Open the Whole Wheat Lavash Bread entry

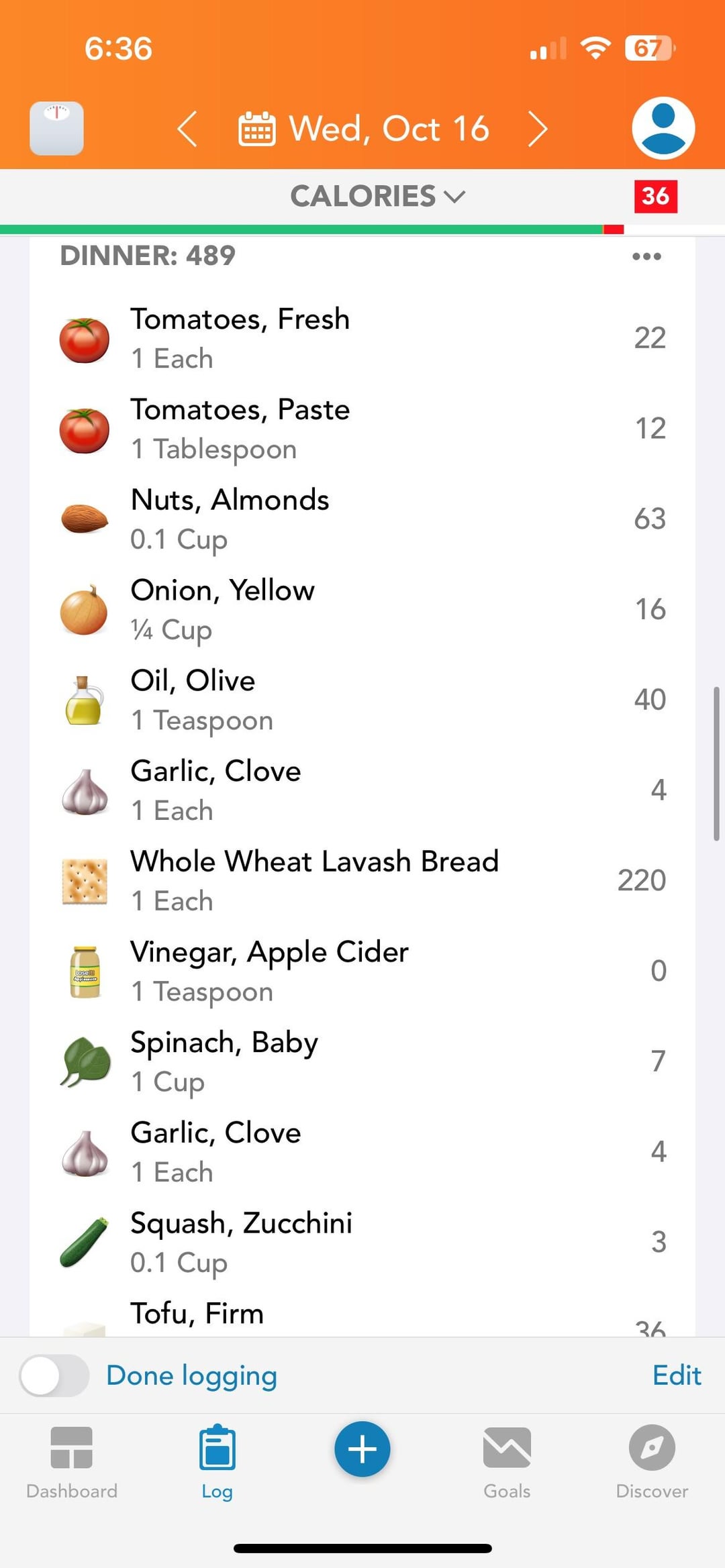(x=314, y=880)
